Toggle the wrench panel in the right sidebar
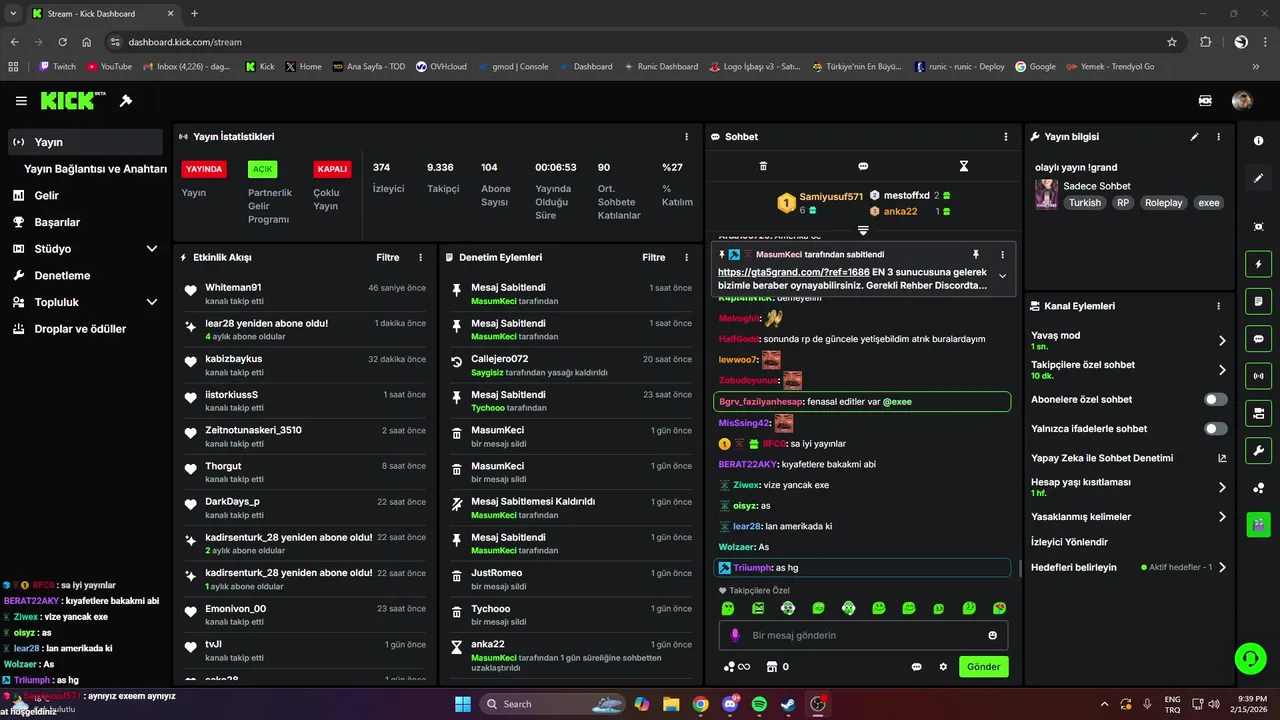This screenshot has height=720, width=1280. pos(1258,450)
